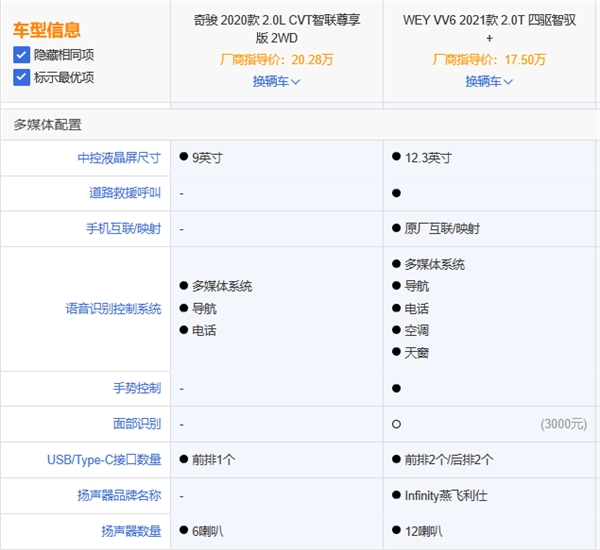Screen dimensions: 600x550
Task: Expand 换辆车 dropdown under 奇骏
Action: coord(277,81)
